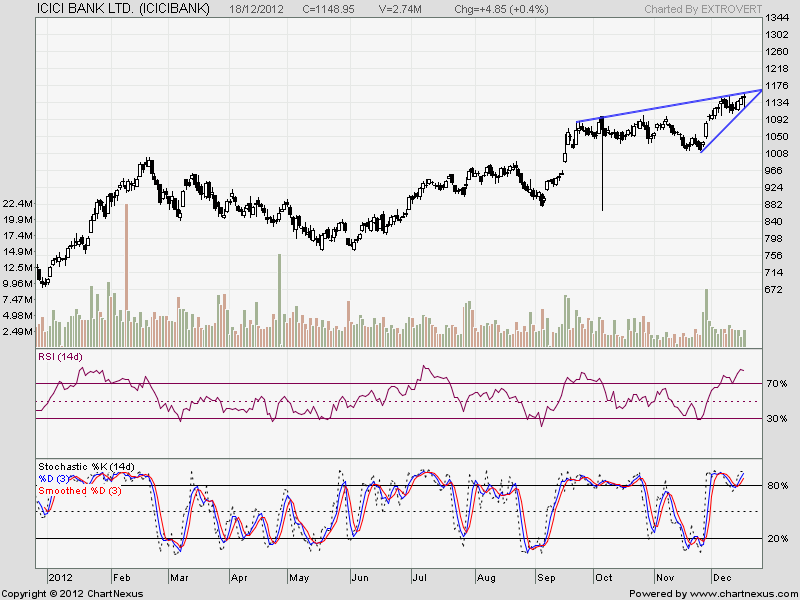The image size is (800, 600).
Task: Click the RSI 70% level label
Action: pos(775,384)
